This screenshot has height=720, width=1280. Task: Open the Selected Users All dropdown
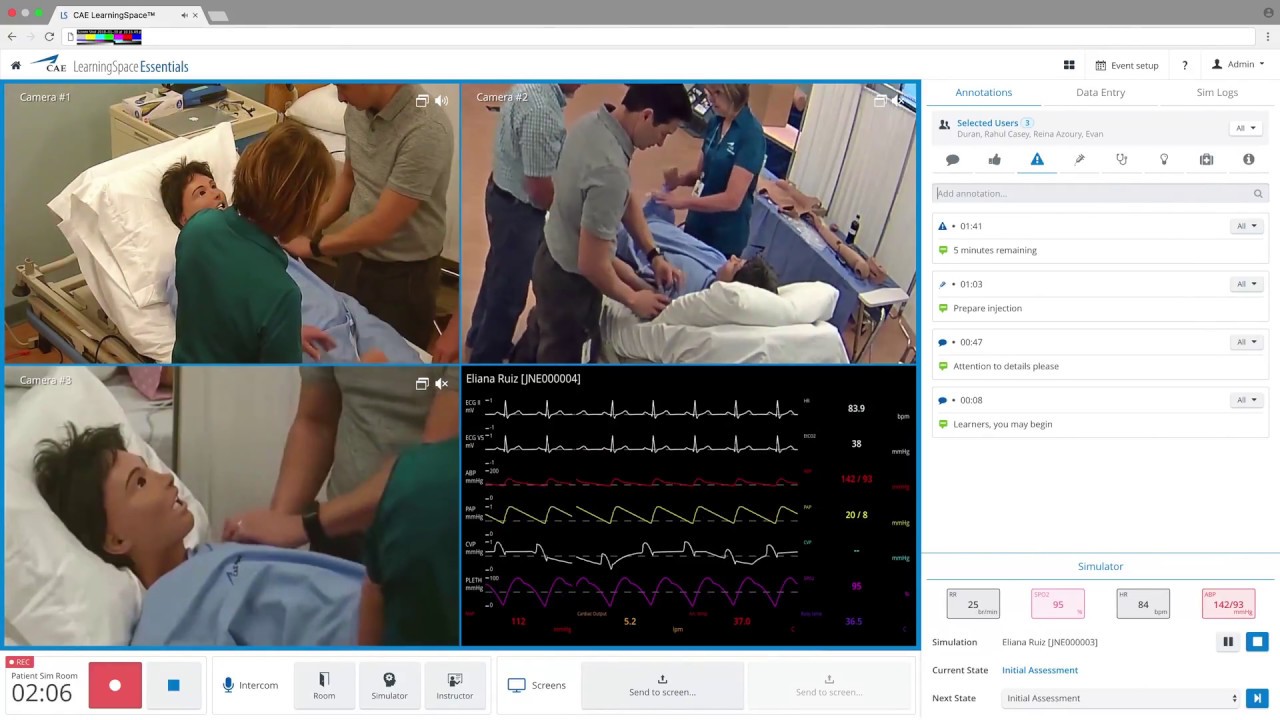coord(1246,128)
